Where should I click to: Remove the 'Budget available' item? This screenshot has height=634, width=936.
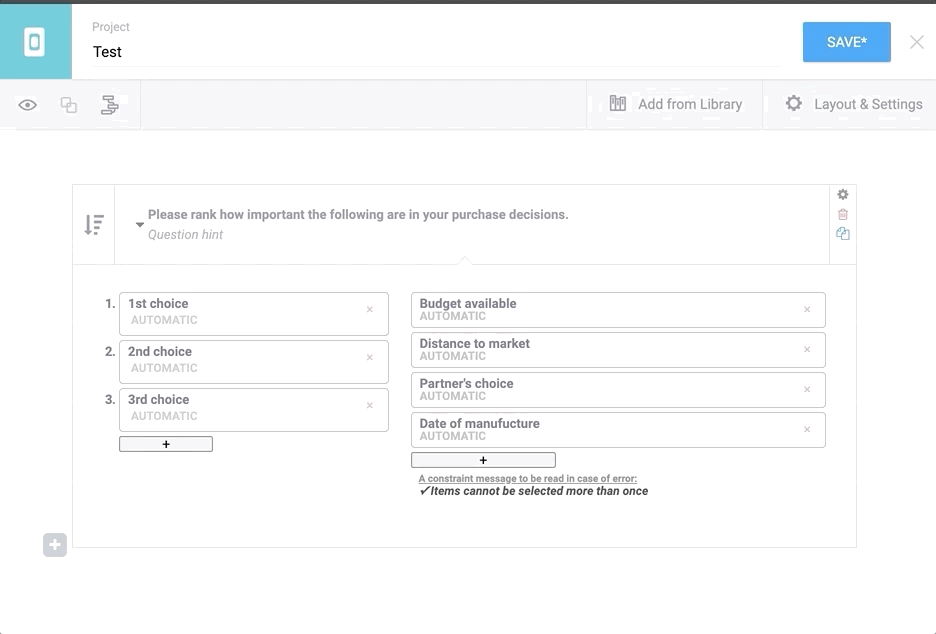click(x=807, y=310)
